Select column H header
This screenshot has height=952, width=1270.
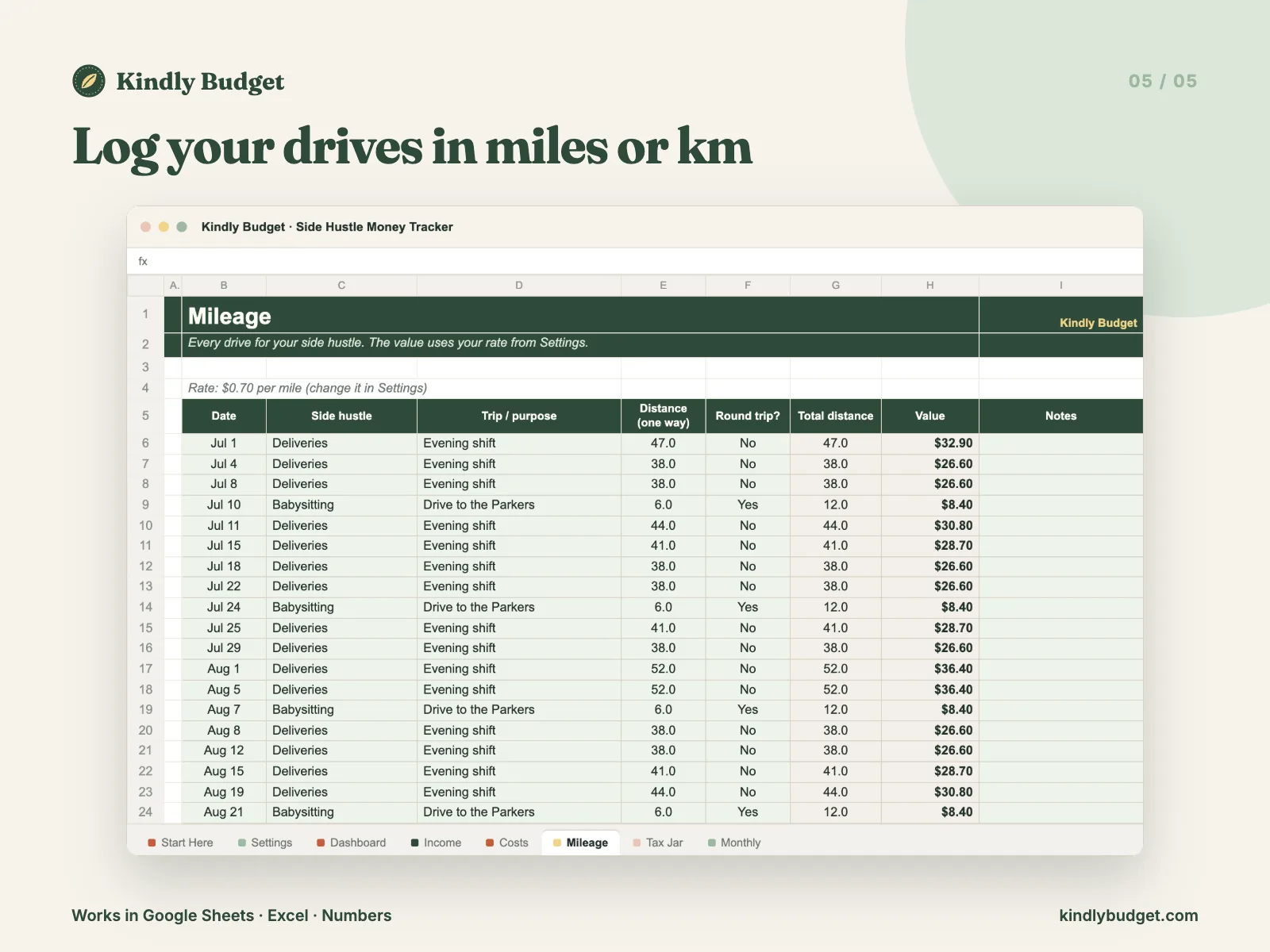coord(929,285)
